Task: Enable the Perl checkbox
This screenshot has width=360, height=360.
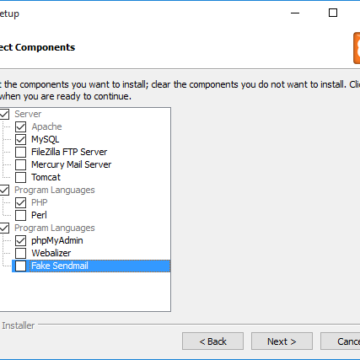Action: [x=21, y=215]
